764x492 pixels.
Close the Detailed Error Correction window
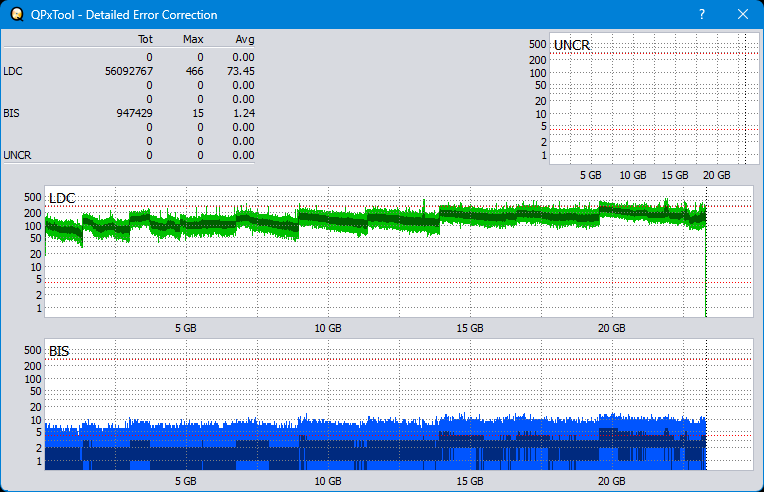coord(742,15)
